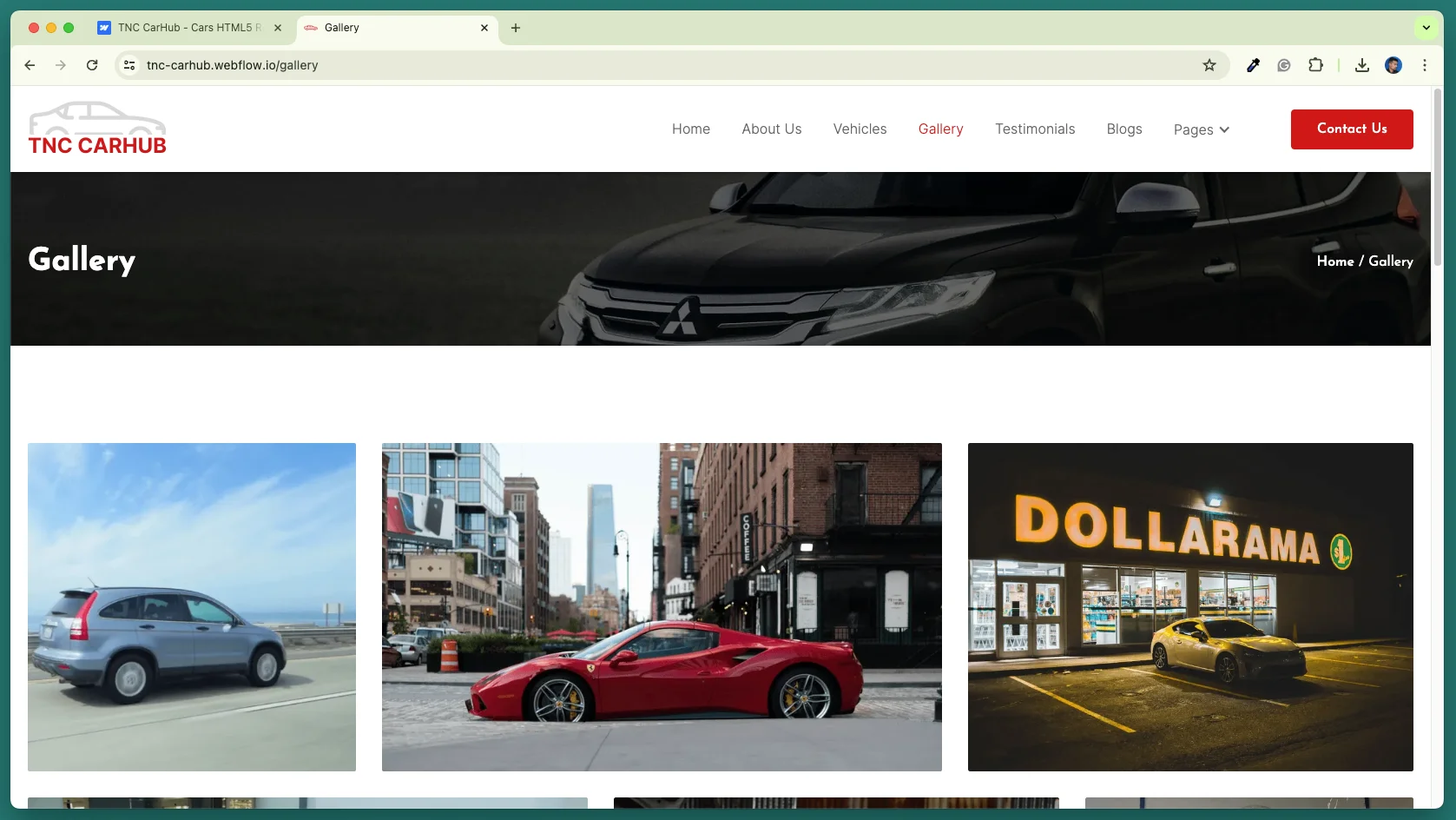Open the Downloads icon in toolbar
Viewport: 1456px width, 820px height.
coord(1362,65)
